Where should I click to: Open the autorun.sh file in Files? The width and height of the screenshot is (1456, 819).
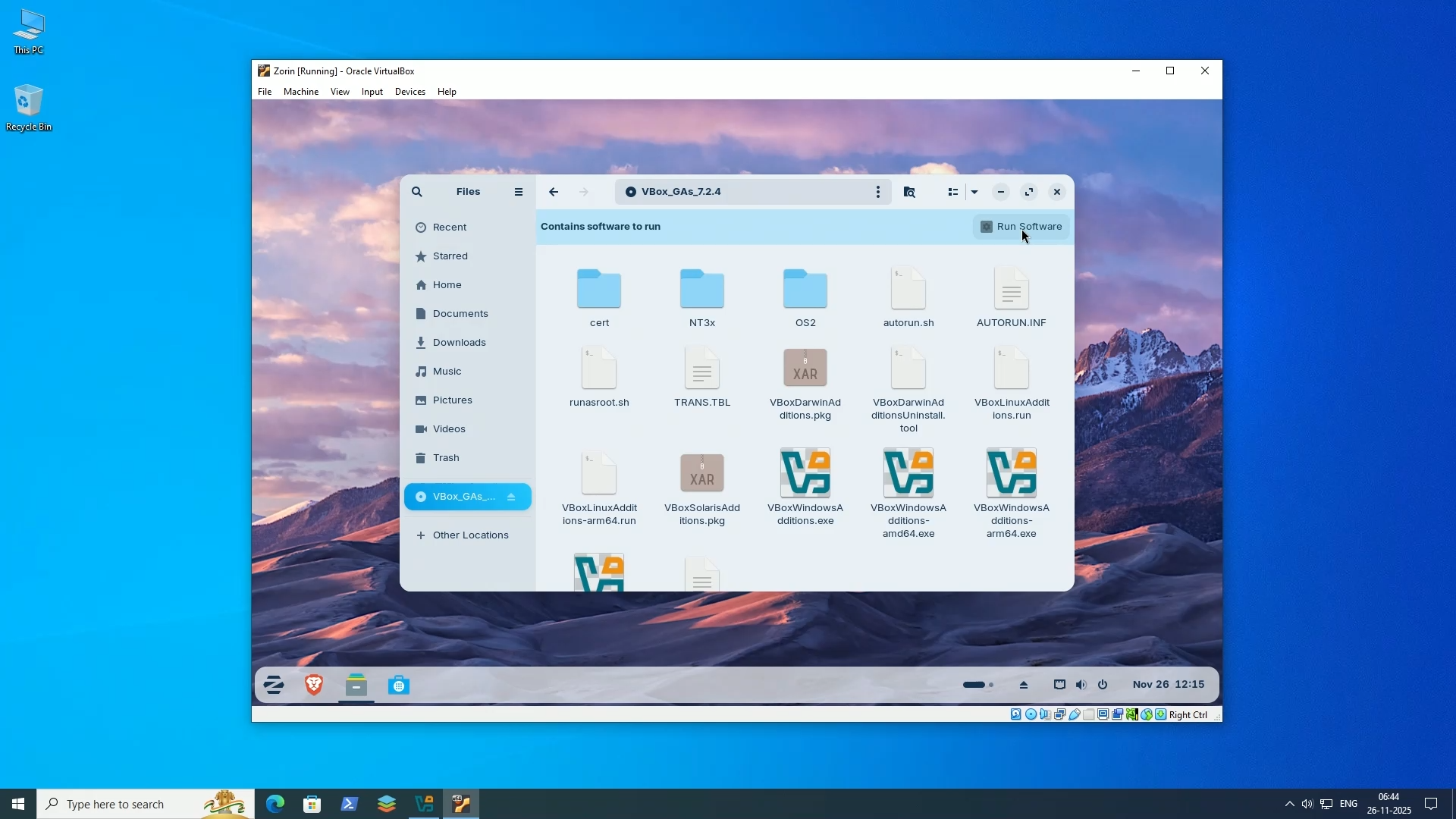[908, 296]
